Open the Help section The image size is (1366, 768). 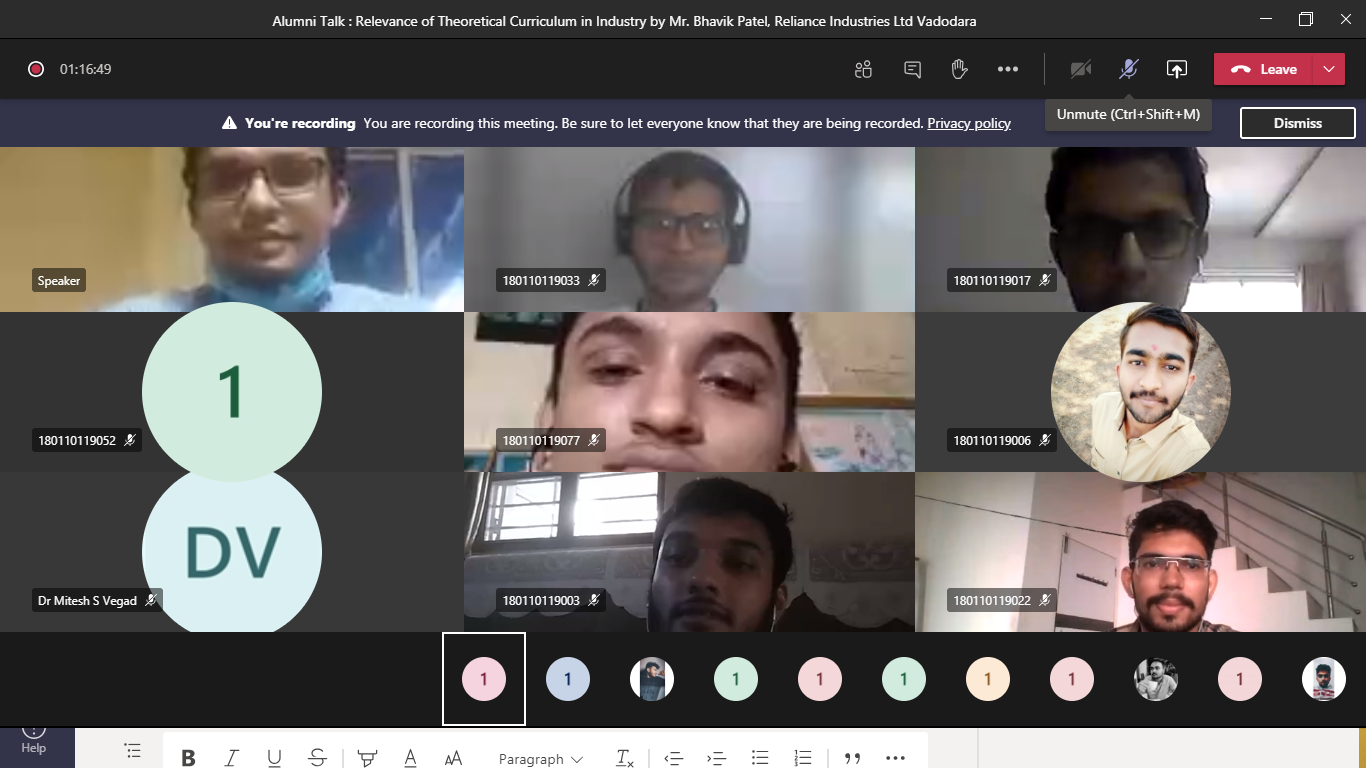click(34, 742)
